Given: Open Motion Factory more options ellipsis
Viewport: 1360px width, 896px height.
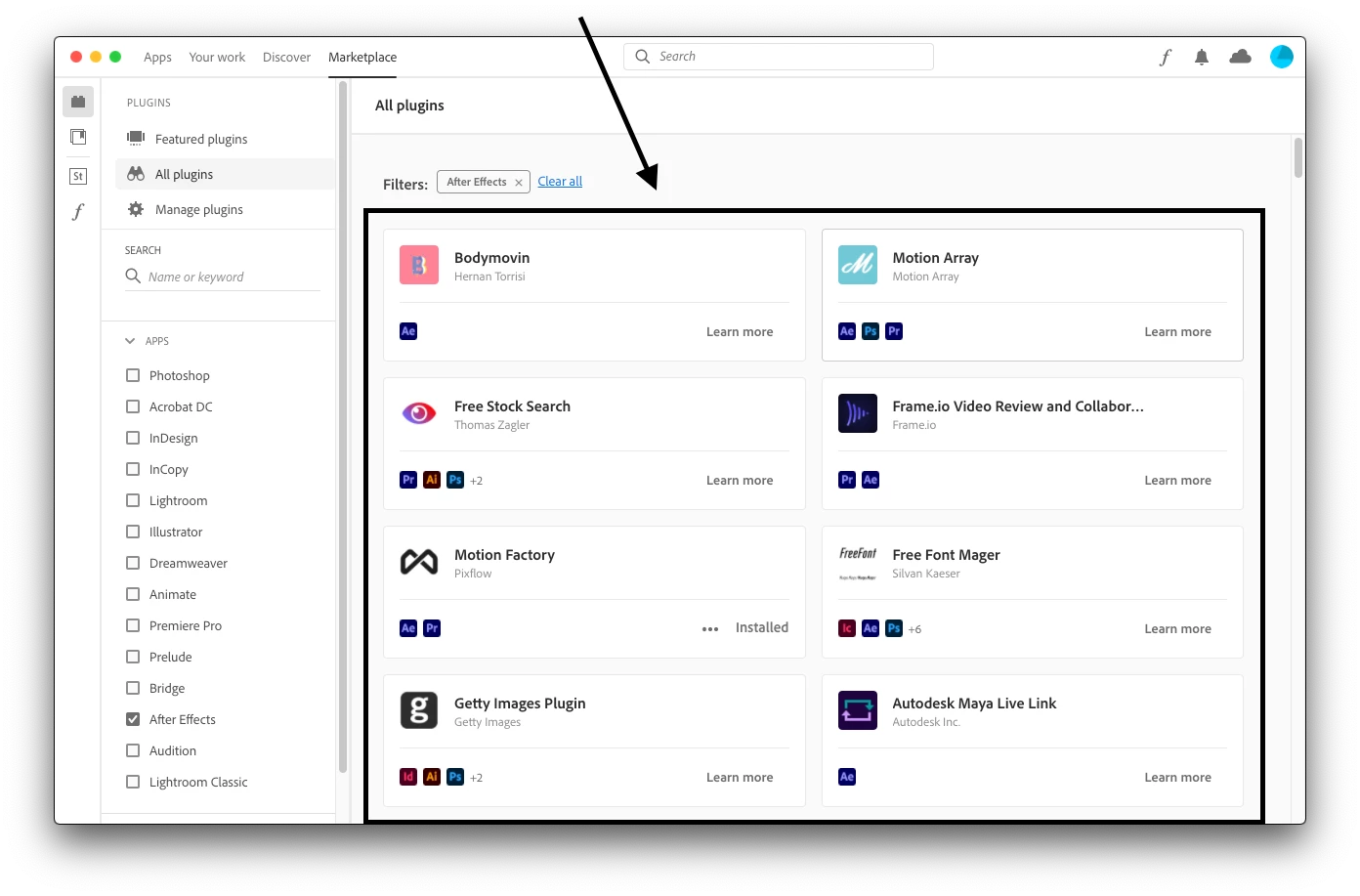Looking at the screenshot, I should (x=710, y=629).
